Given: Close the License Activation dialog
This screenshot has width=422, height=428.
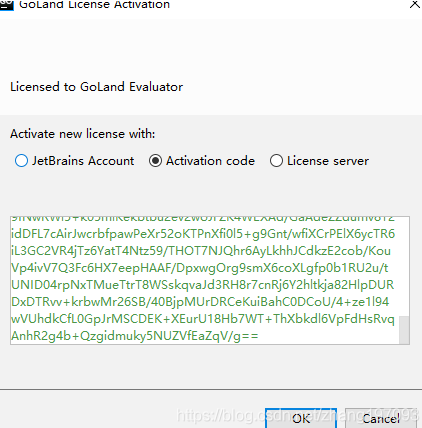Looking at the screenshot, I should click(415, 4).
